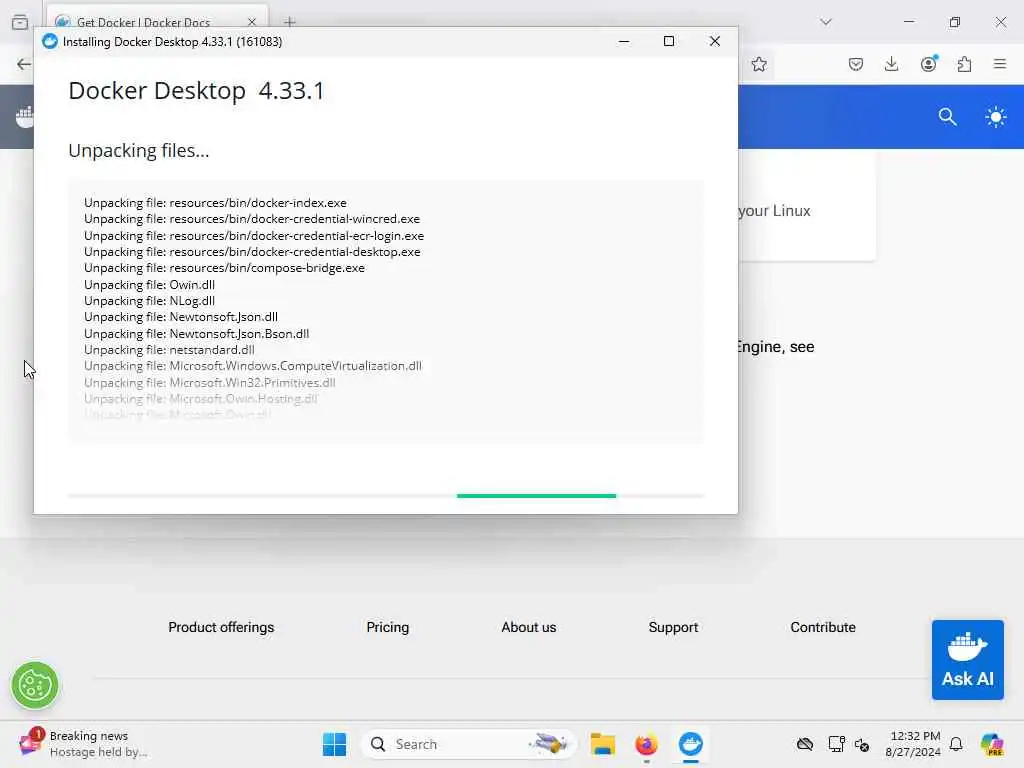Image resolution: width=1024 pixels, height=768 pixels.
Task: Open the Firefox downloads arrow icon
Action: [x=891, y=64]
